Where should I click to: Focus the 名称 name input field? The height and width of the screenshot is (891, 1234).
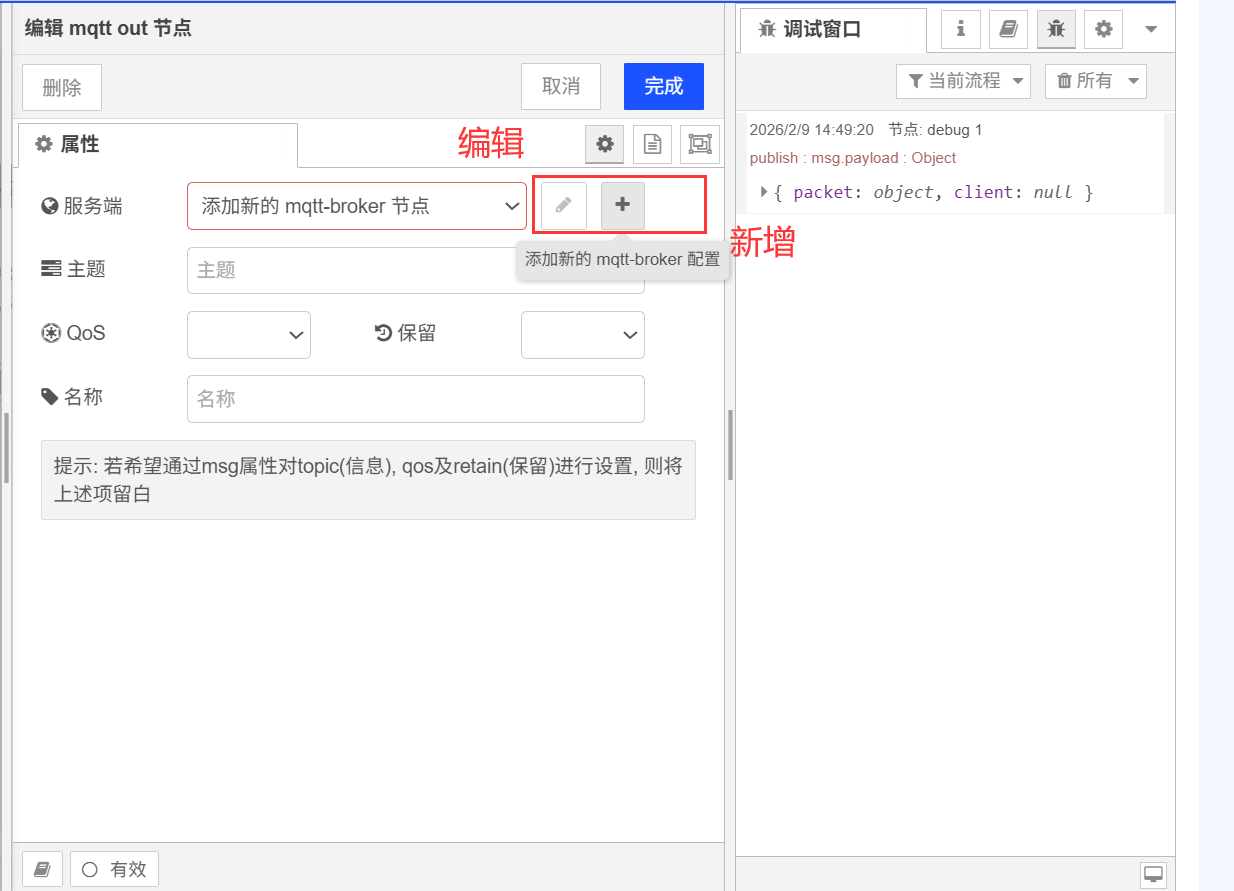coord(416,399)
